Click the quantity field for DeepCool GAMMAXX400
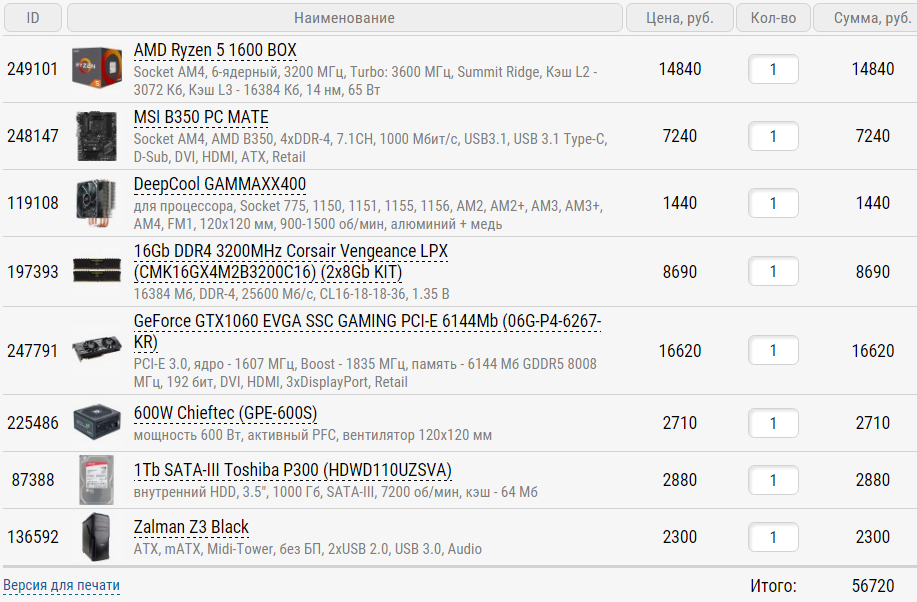 pos(773,203)
